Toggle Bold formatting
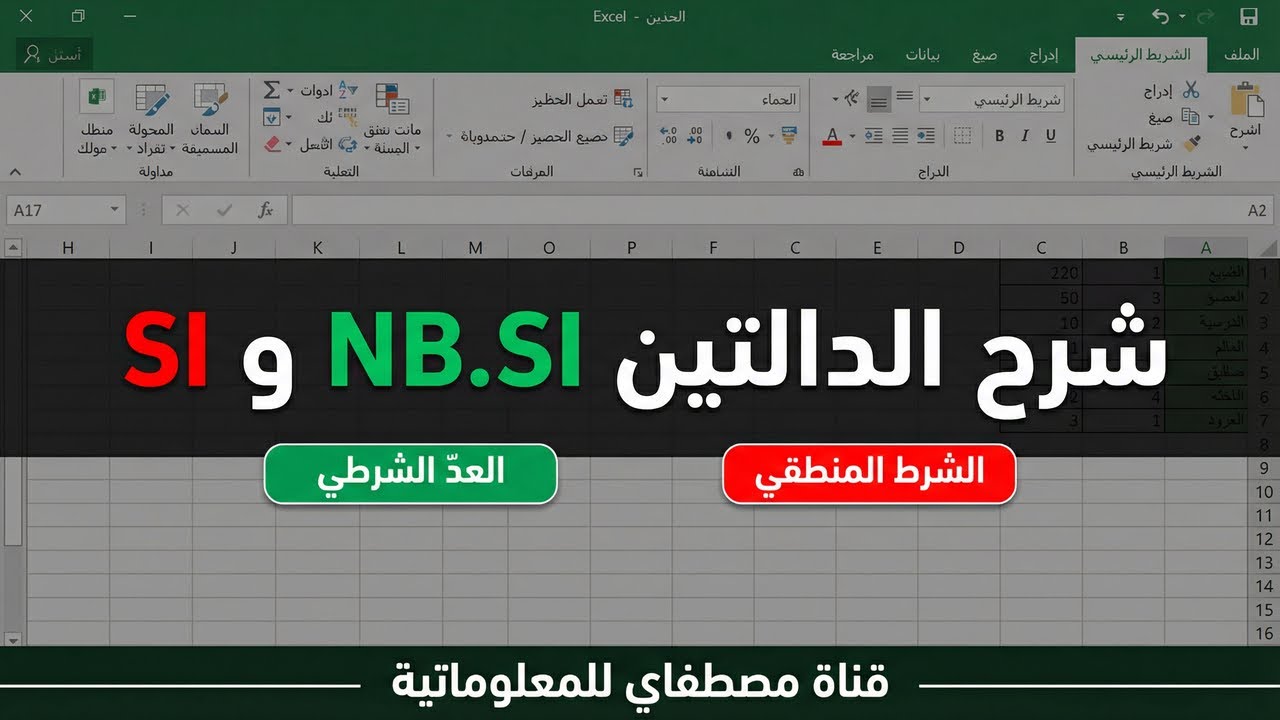The image size is (1280, 720). [999, 136]
